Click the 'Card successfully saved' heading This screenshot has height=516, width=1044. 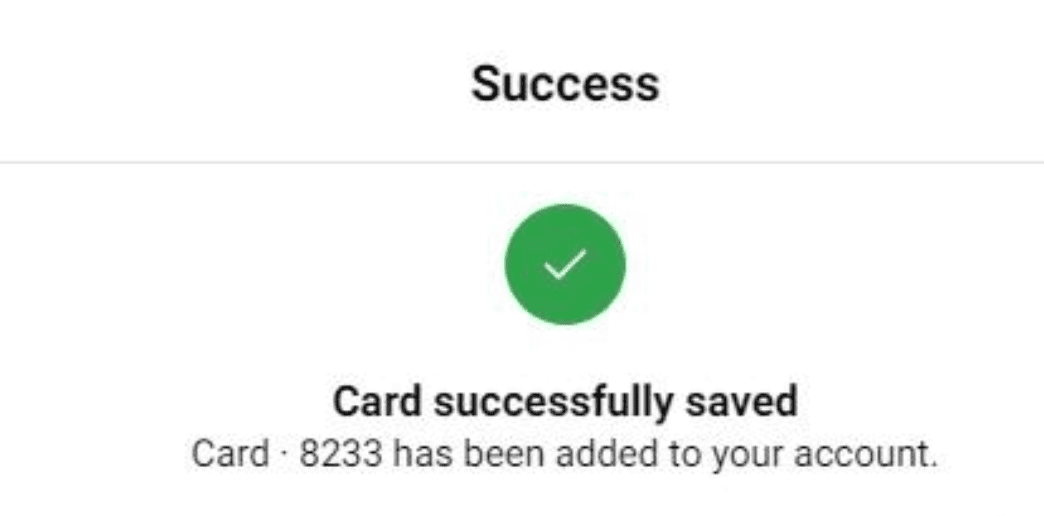click(565, 402)
